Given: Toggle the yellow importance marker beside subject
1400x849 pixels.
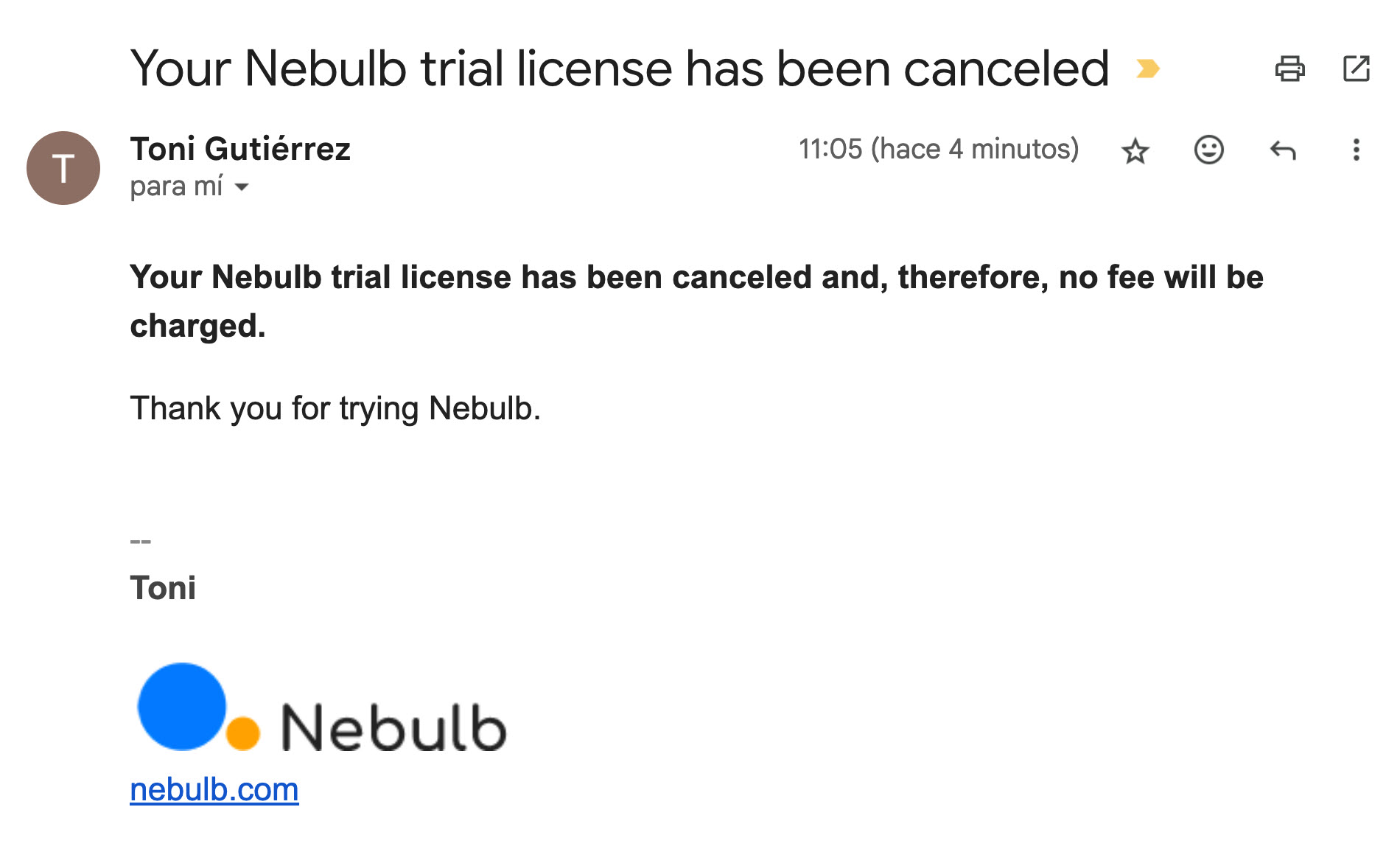Looking at the screenshot, I should tap(1147, 69).
